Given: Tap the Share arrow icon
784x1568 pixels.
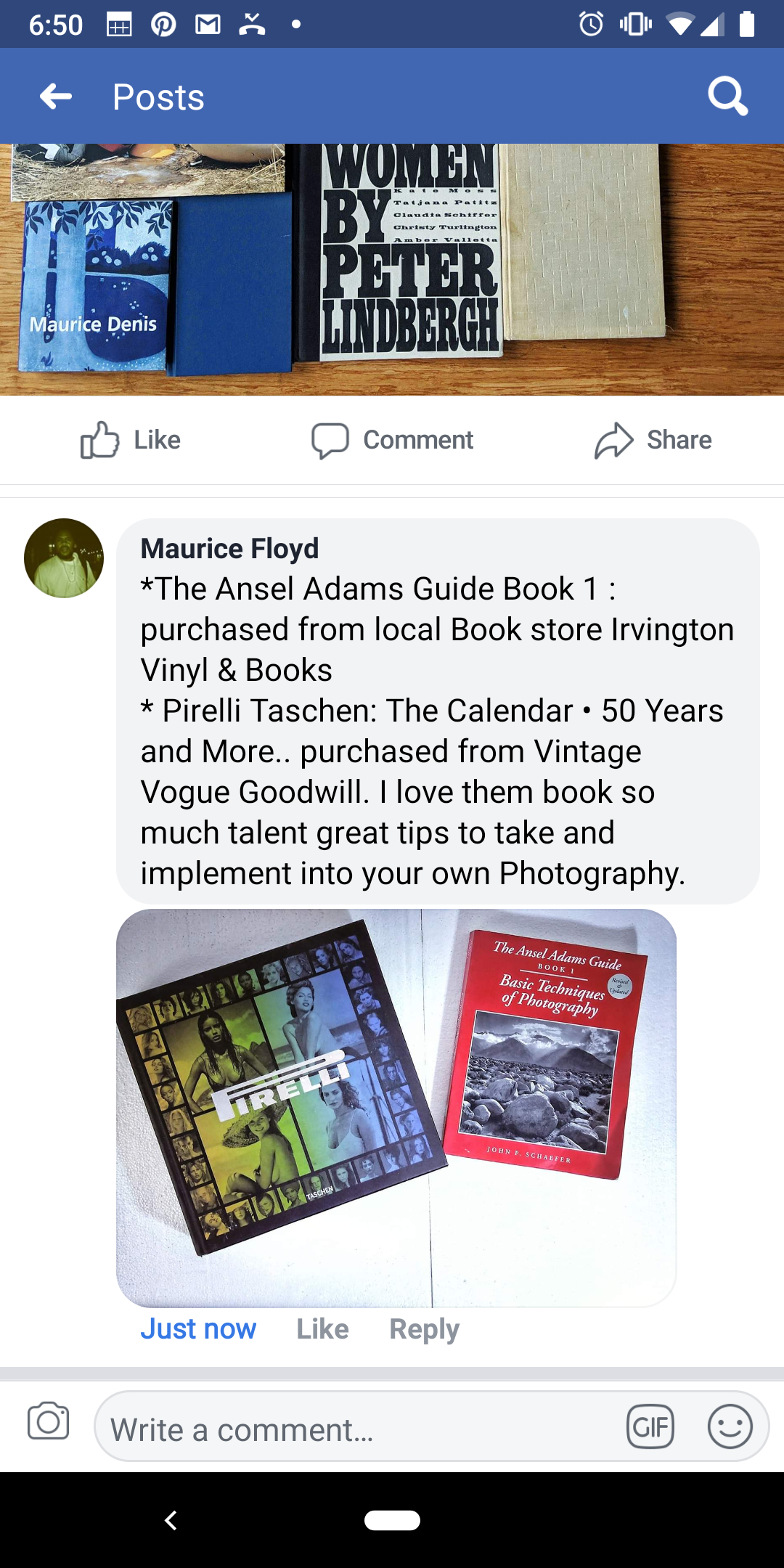Looking at the screenshot, I should [x=614, y=440].
